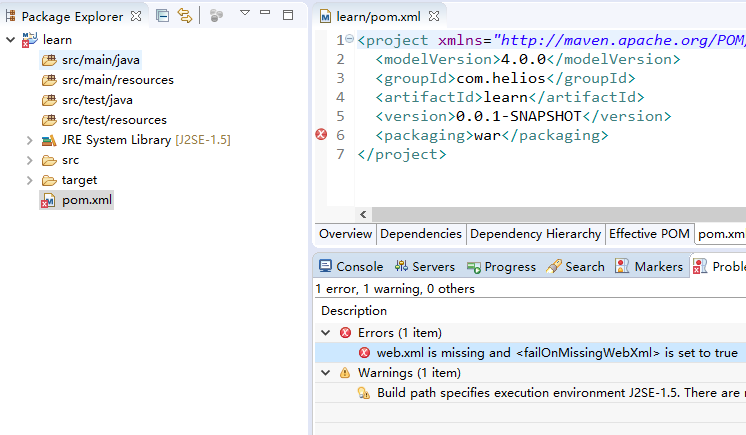
Task: Switch to the Overview tab of pom editor
Action: coord(345,234)
